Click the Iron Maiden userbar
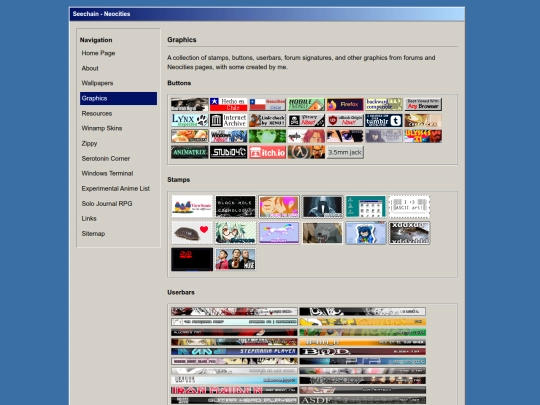This screenshot has width=540, height=405. pyautogui.click(x=234, y=391)
